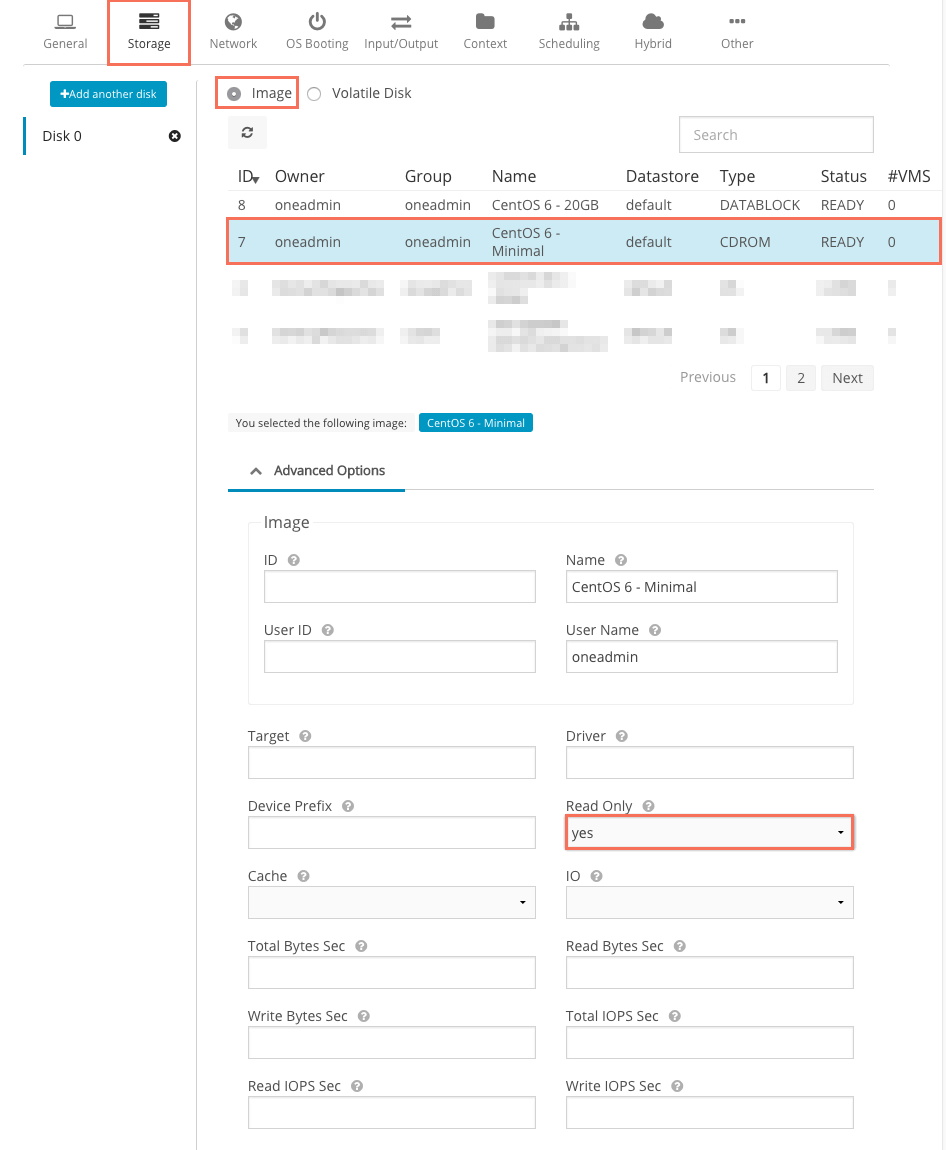Switch to the Network tab

[x=233, y=32]
